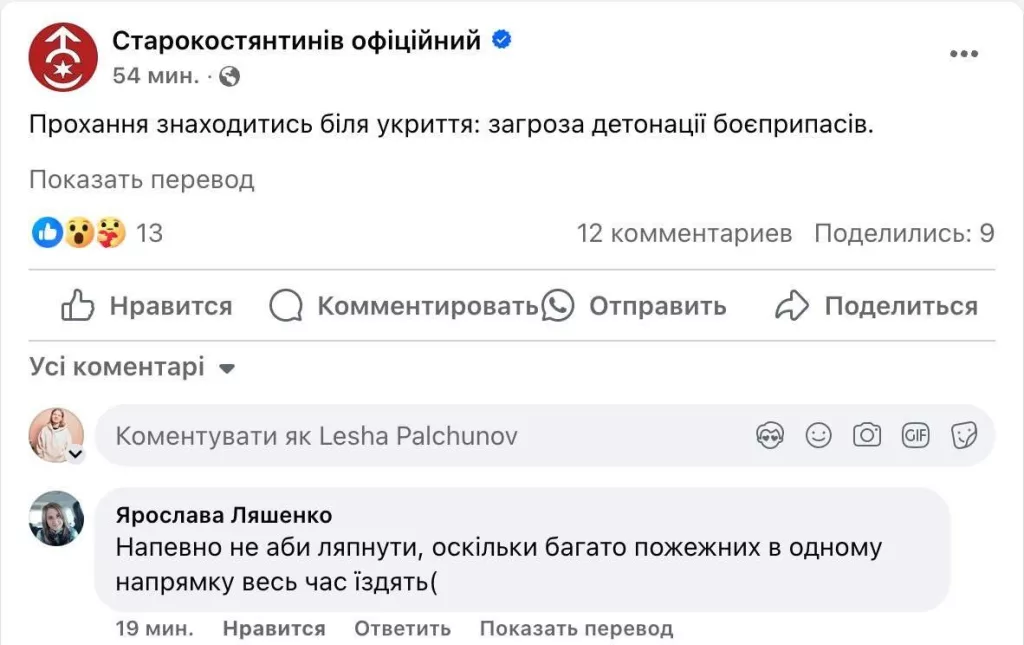Select the avatar sticker icon in comment bar
Screen dimensions: 1024x645
pyautogui.click(x=771, y=435)
